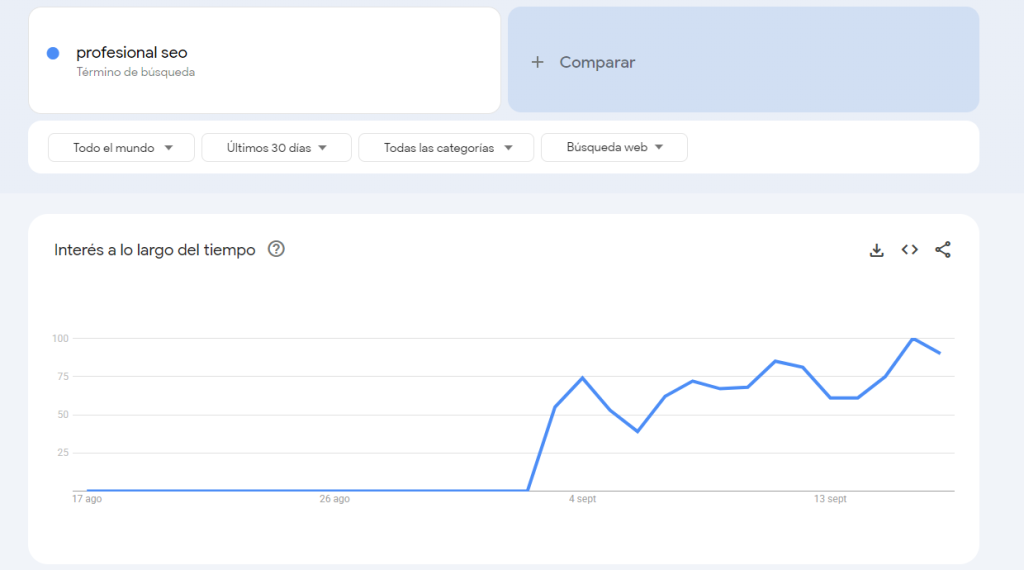The image size is (1024, 570).
Task: Click the Interés a lo largo del tiempo title
Action: point(155,250)
